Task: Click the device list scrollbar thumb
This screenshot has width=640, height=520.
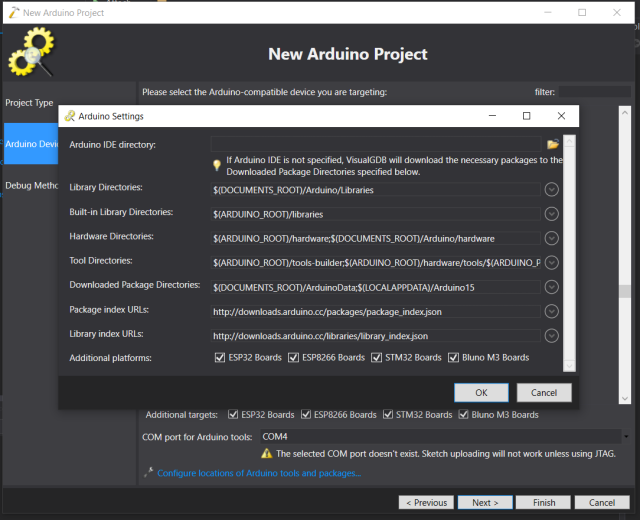Action: click(624, 291)
